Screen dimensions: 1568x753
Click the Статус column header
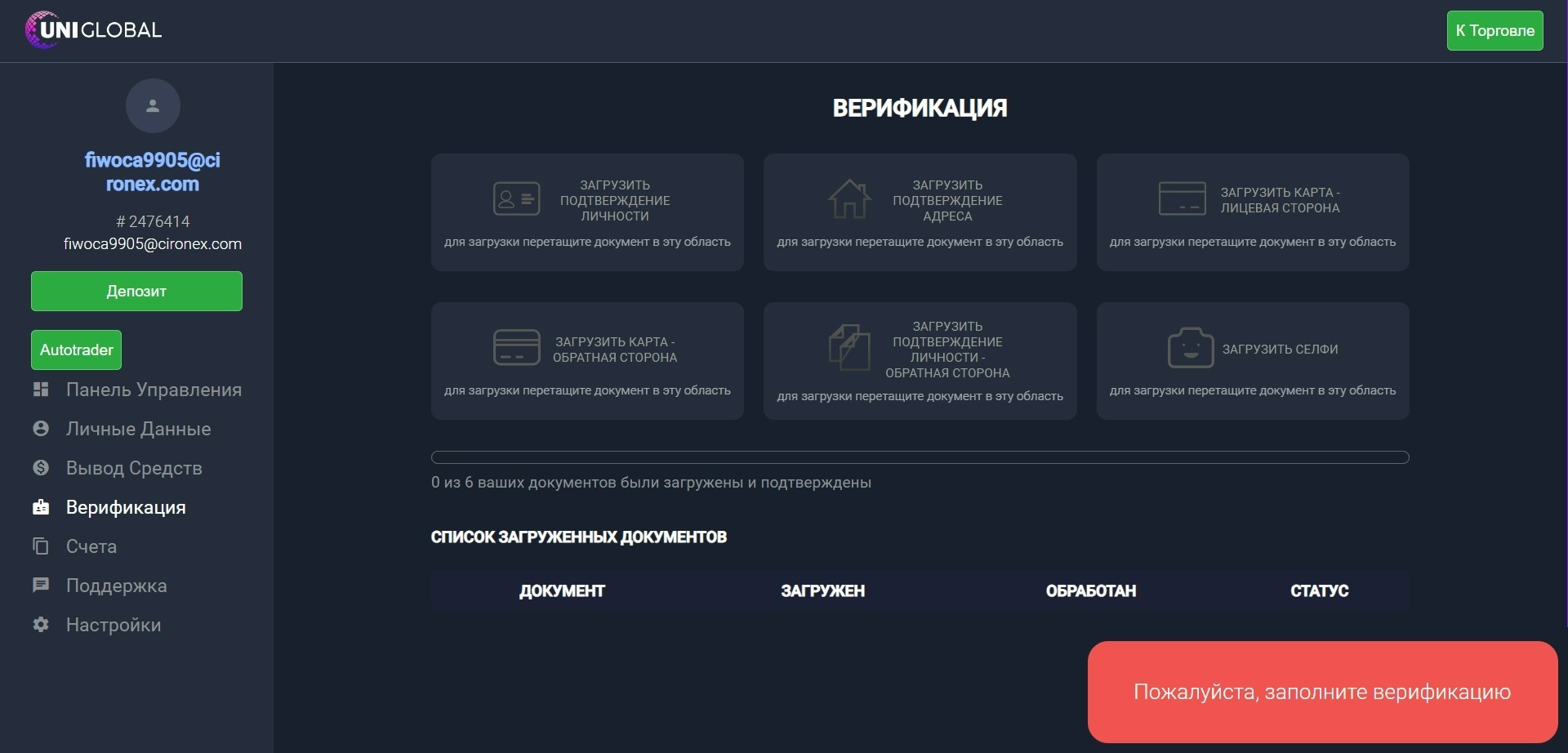click(x=1319, y=590)
